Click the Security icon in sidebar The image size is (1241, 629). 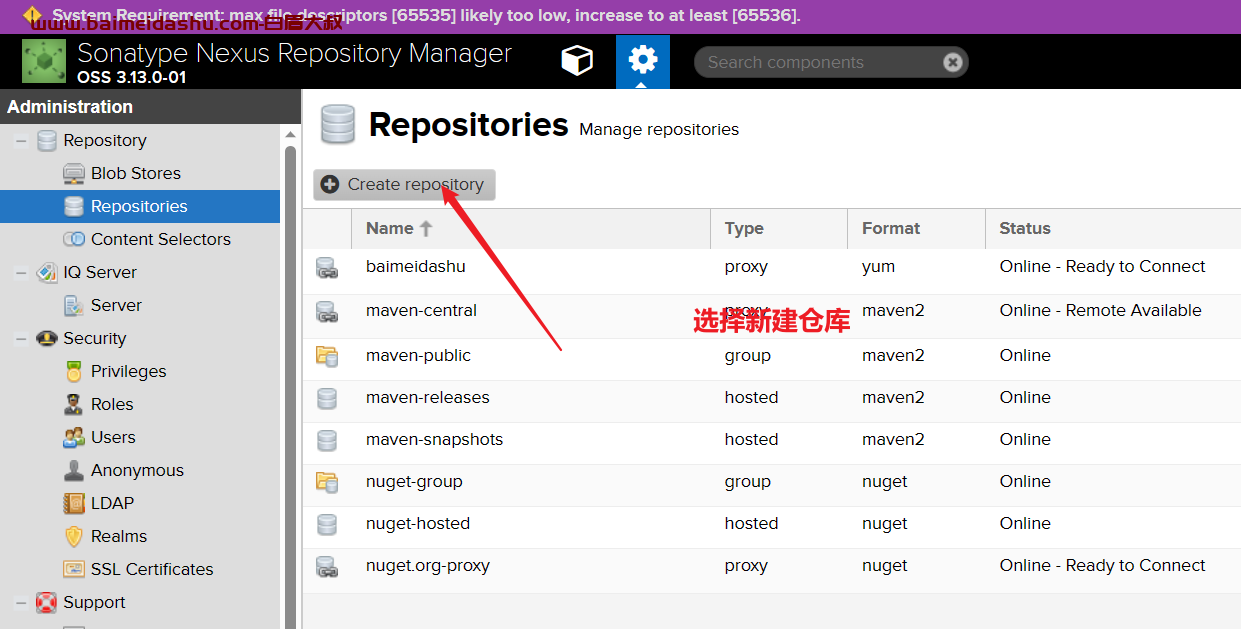click(x=46, y=338)
